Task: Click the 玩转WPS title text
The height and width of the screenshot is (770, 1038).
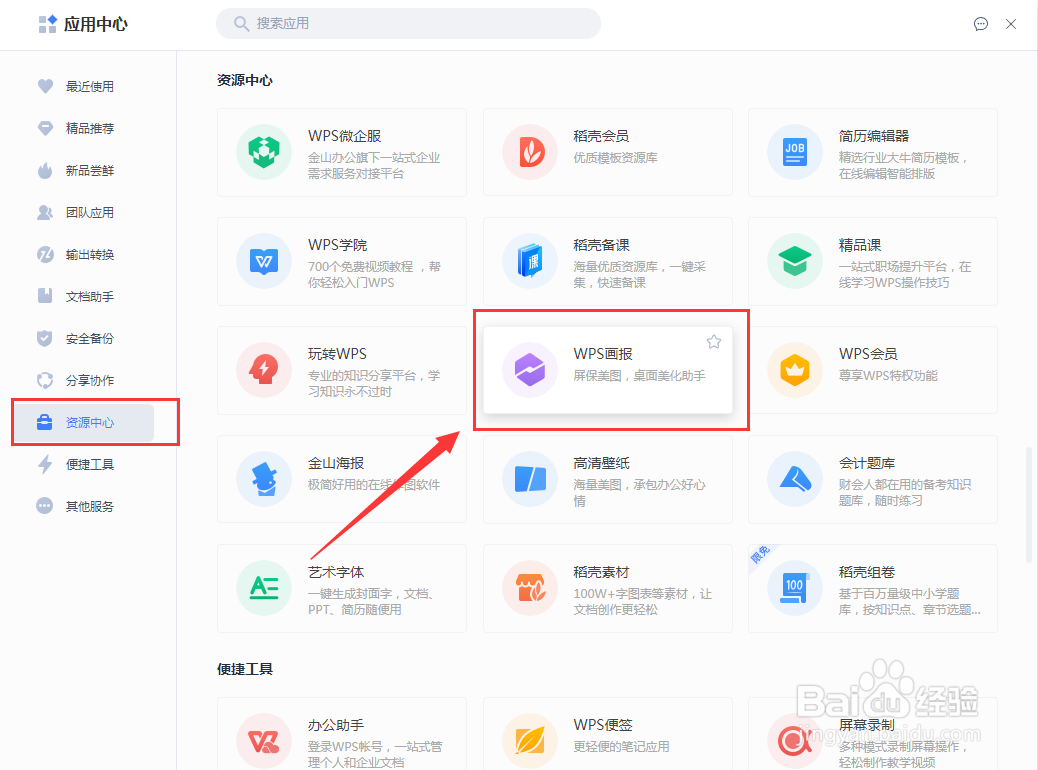Action: [x=337, y=354]
